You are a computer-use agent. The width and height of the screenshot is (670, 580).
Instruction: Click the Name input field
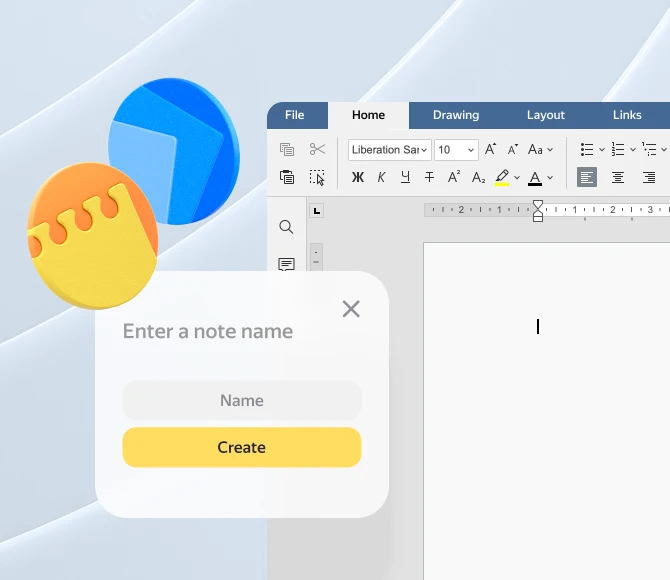coord(242,400)
